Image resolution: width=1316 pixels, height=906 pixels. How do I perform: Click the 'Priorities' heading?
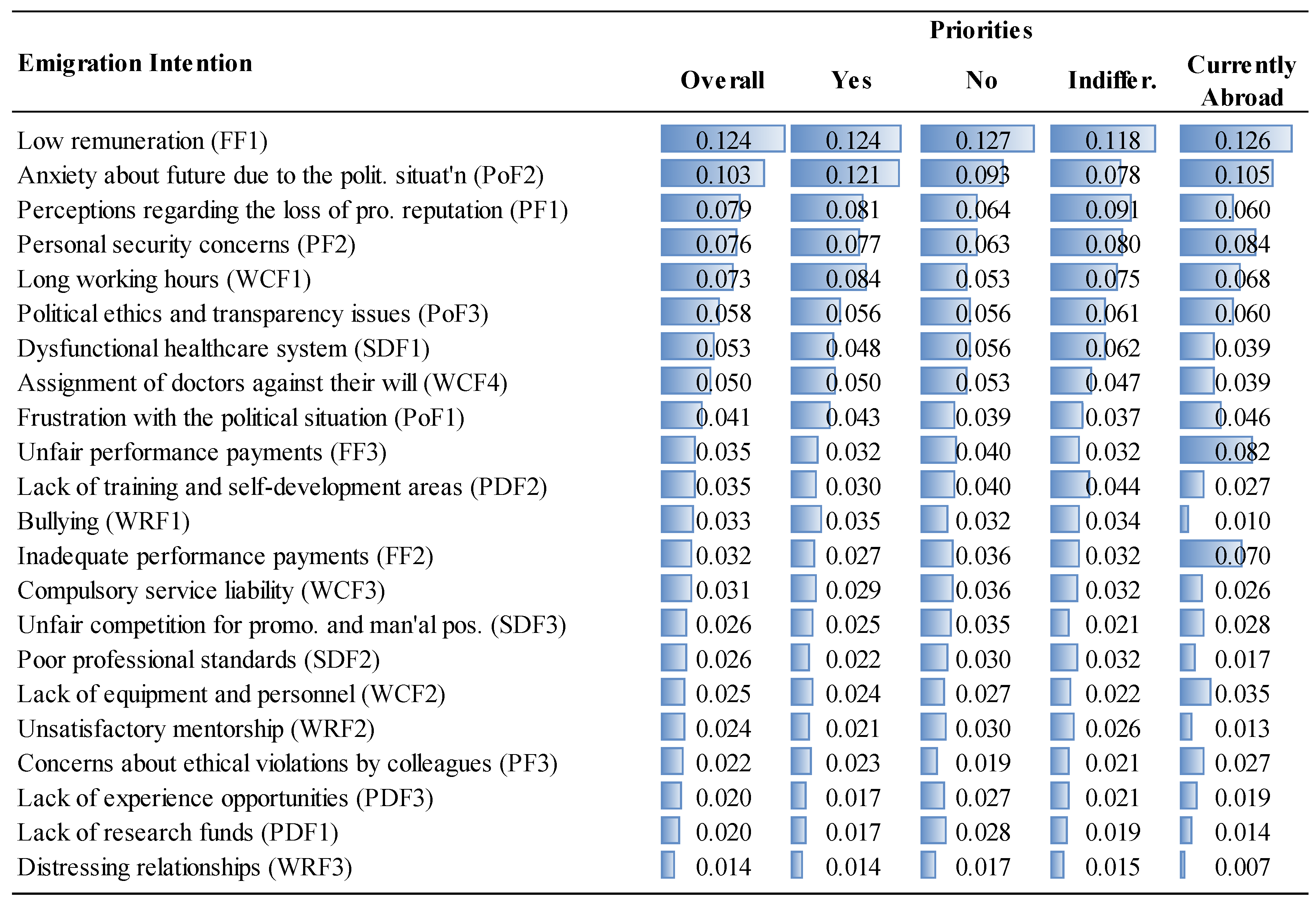980,30
